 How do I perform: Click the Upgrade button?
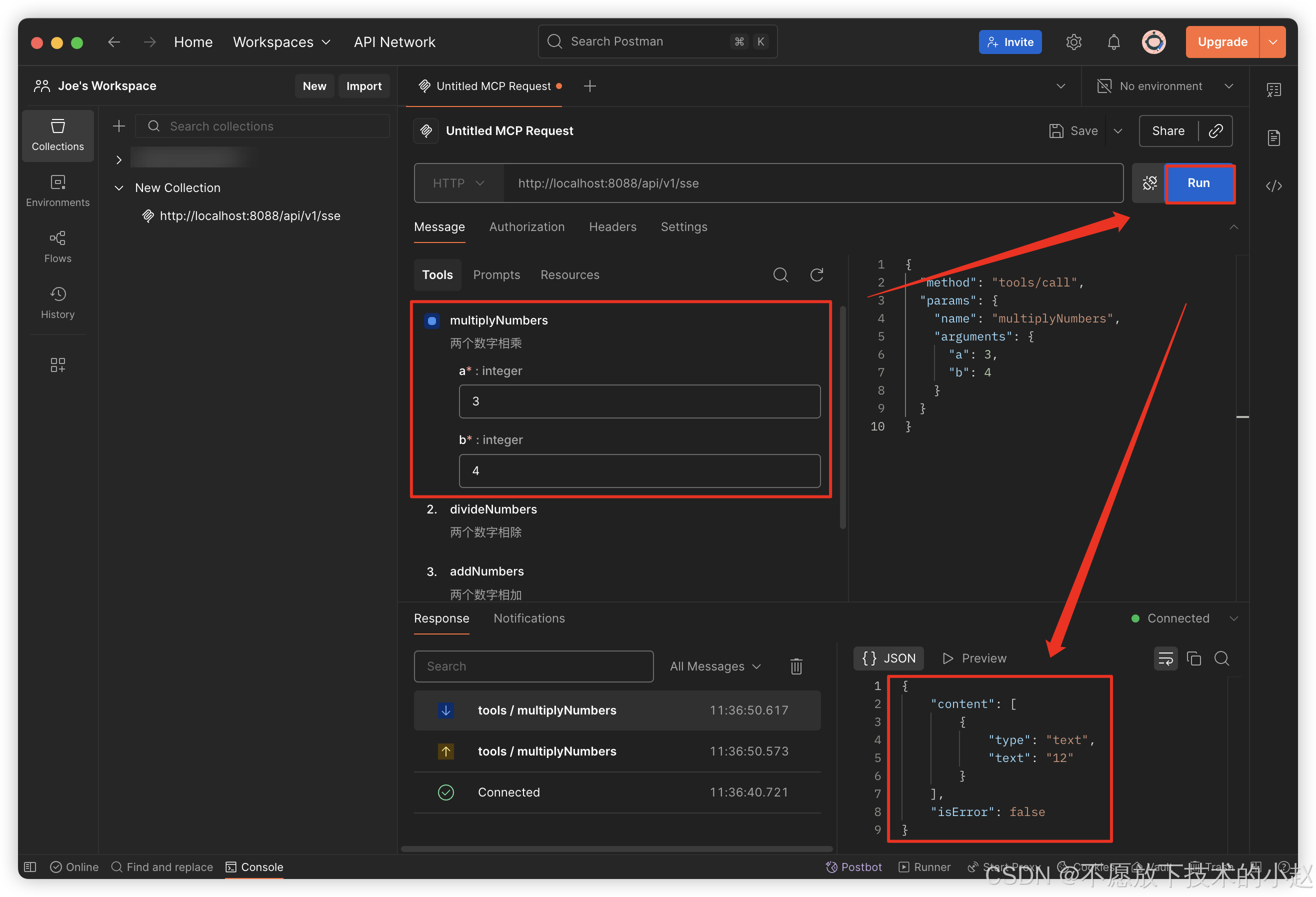[x=1222, y=42]
